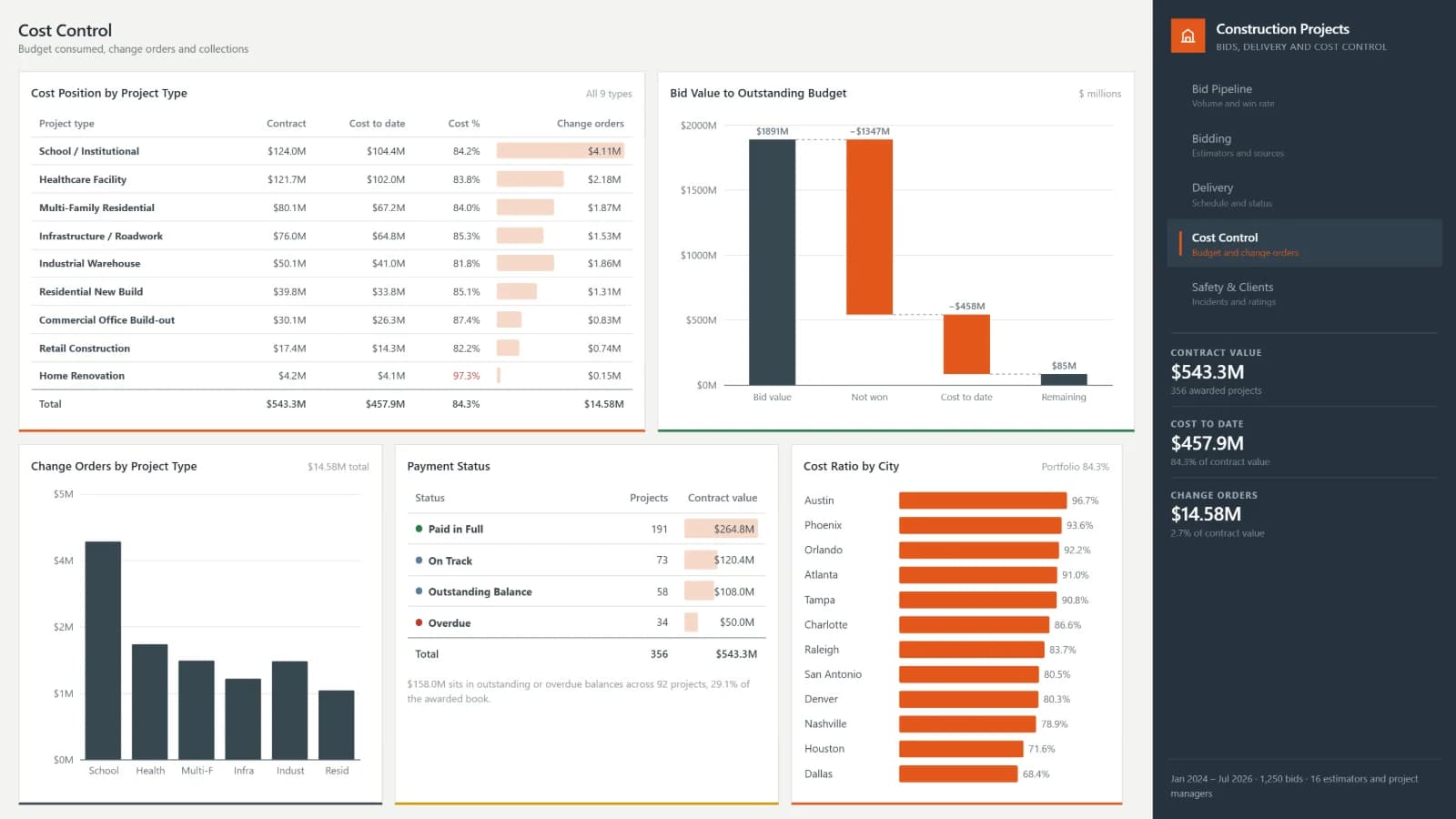Click the Indust bar in Change Orders chart
The image size is (1456, 819).
tap(289, 710)
